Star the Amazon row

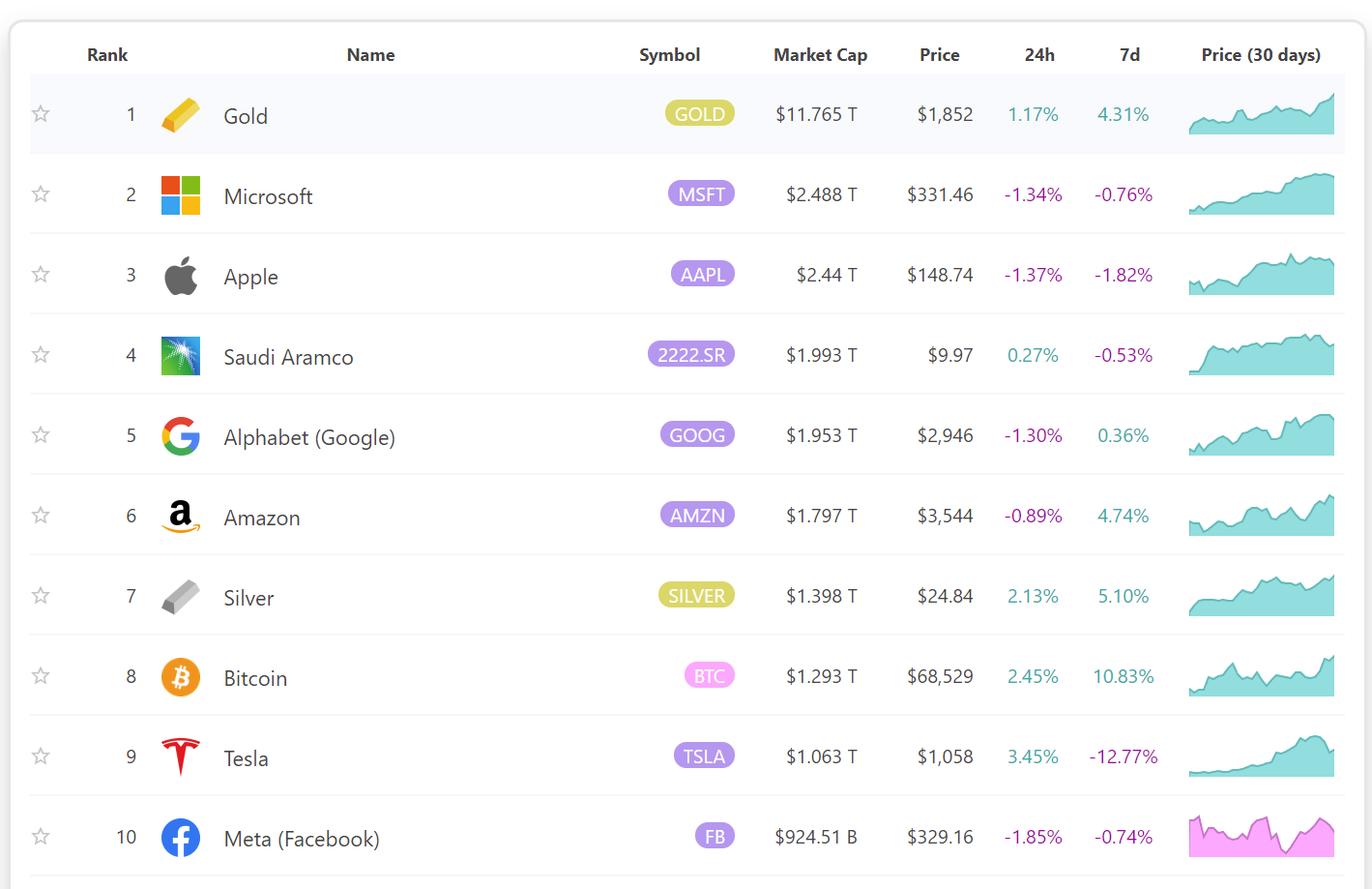tap(41, 516)
